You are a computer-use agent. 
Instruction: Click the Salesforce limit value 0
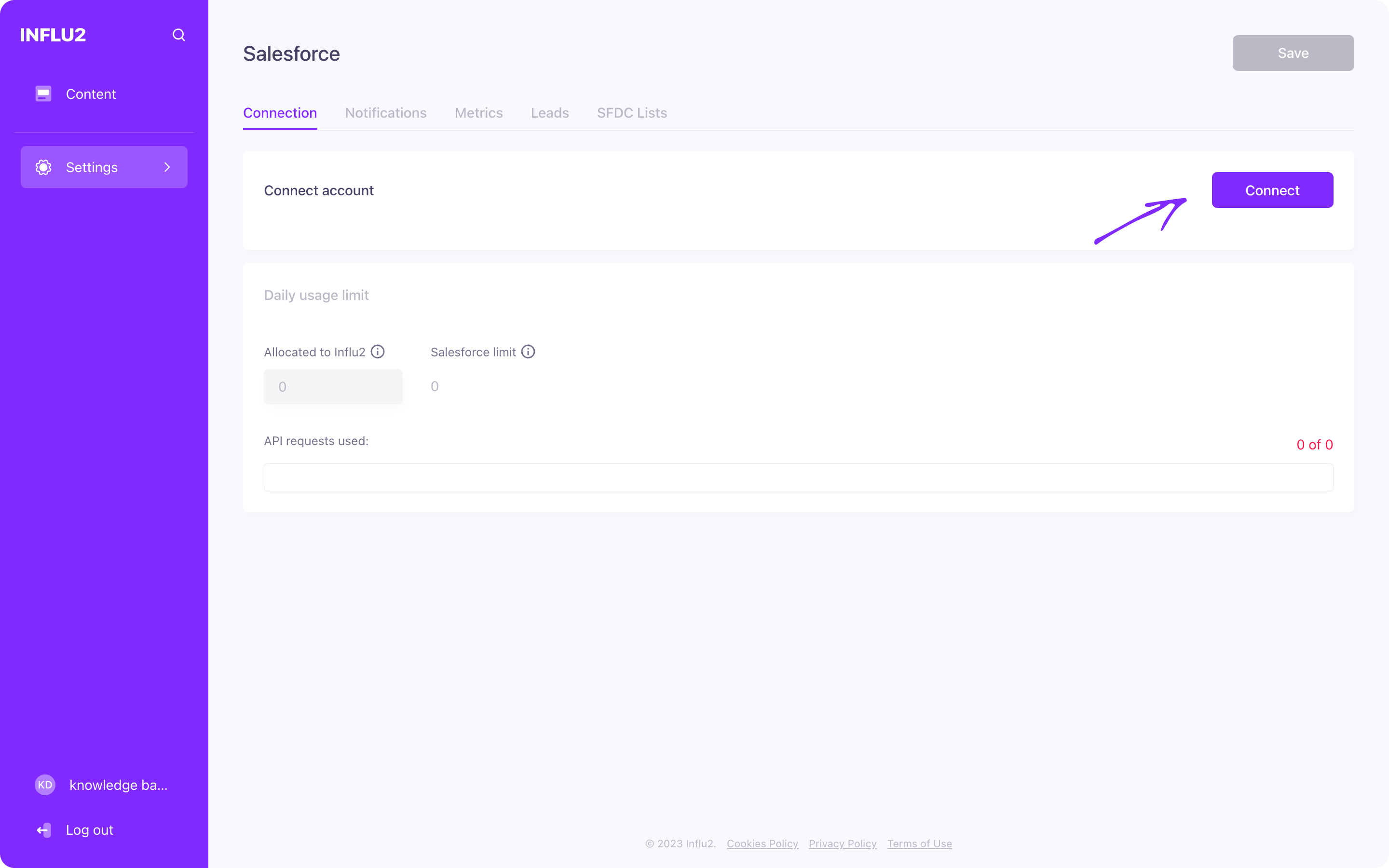click(x=435, y=386)
